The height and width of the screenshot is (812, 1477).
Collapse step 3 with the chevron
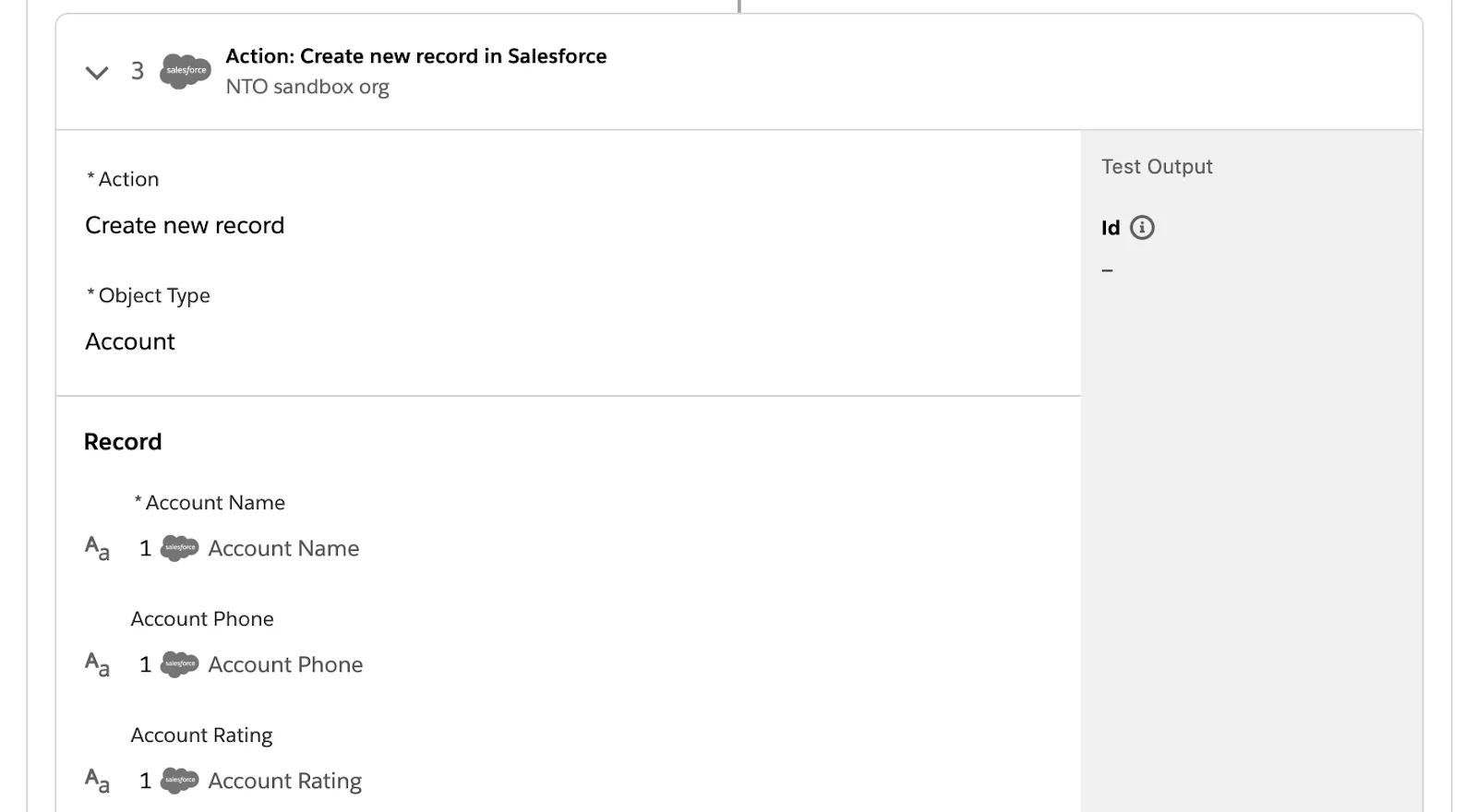click(97, 72)
